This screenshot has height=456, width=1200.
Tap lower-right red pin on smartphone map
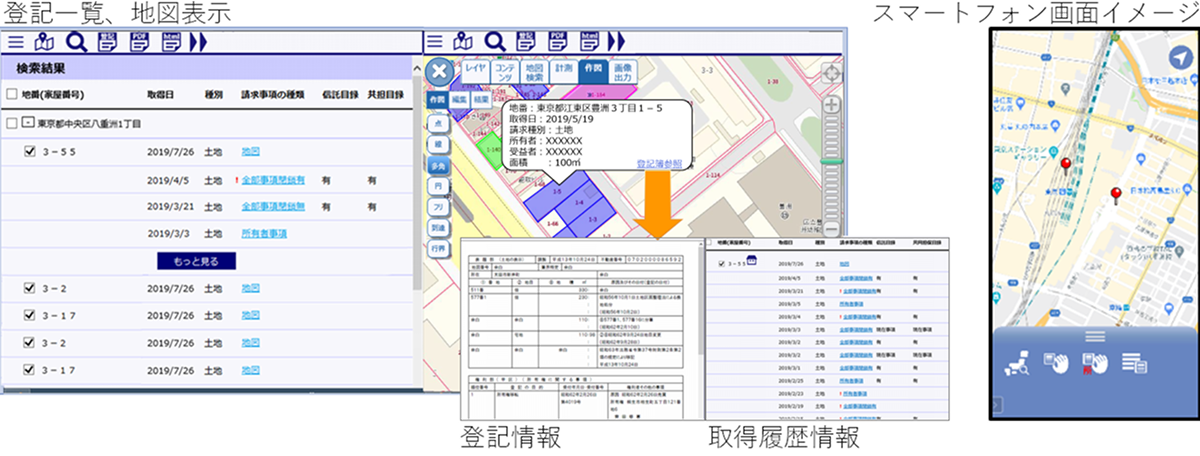tap(1115, 194)
